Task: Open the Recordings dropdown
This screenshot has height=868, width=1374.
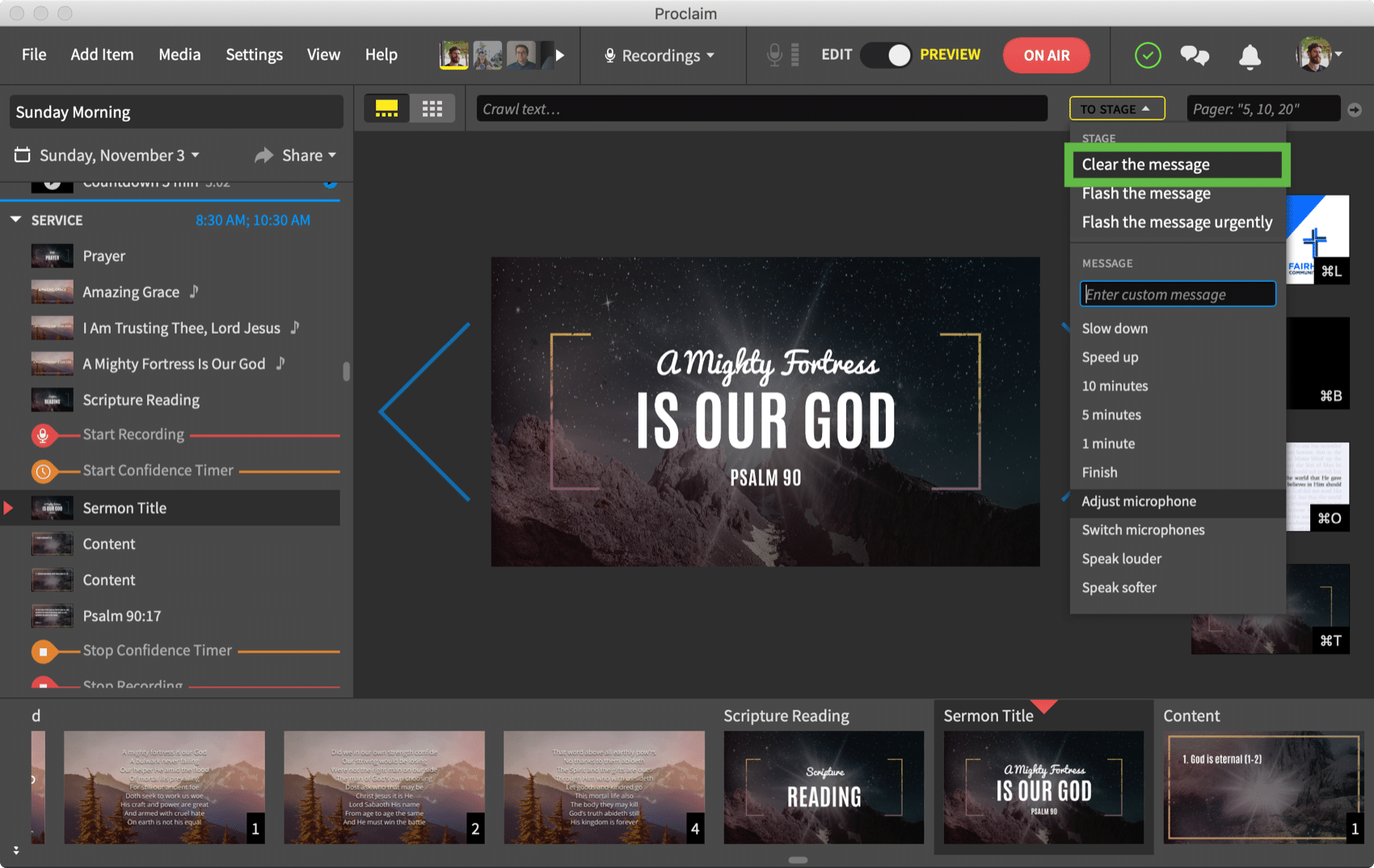Action: pos(660,55)
